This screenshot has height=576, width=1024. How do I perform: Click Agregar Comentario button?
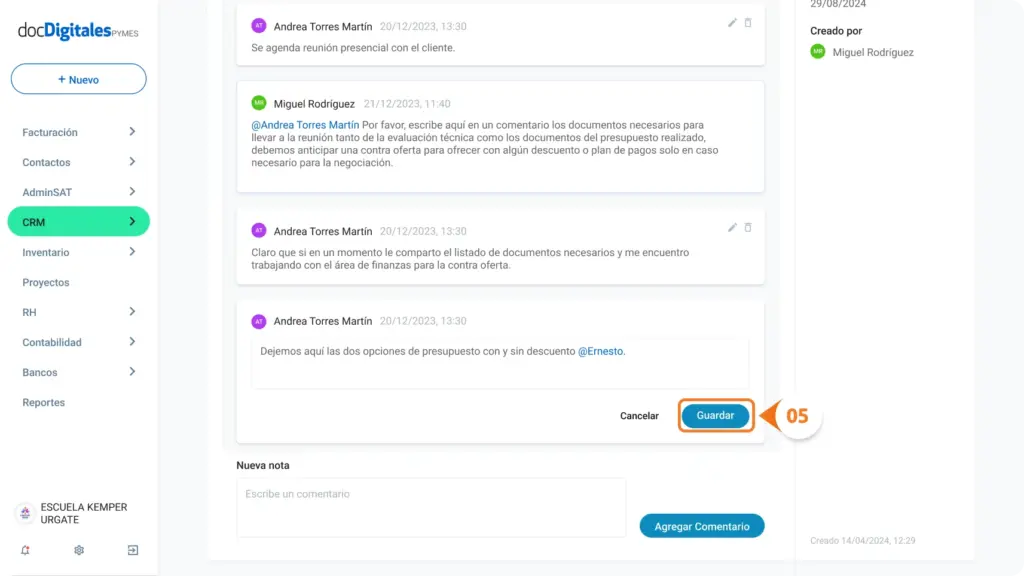(x=702, y=526)
